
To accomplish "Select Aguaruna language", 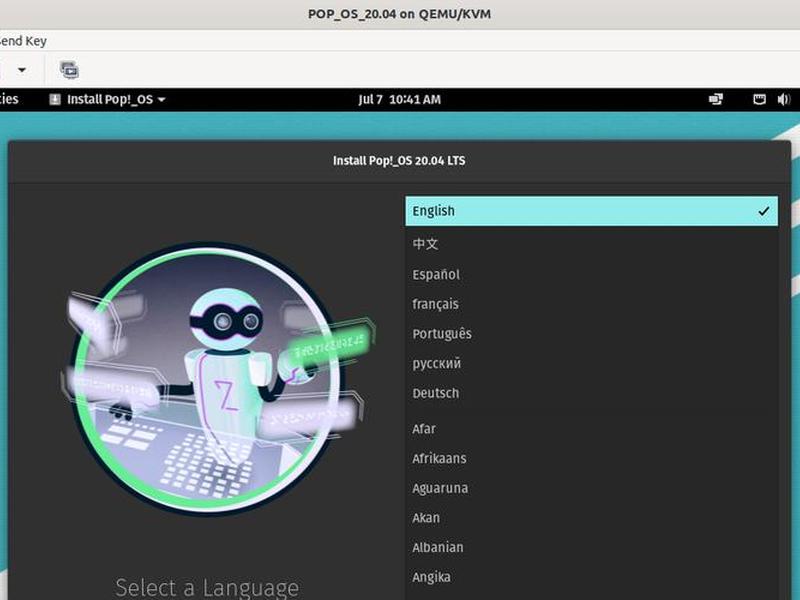I will click(x=591, y=488).
